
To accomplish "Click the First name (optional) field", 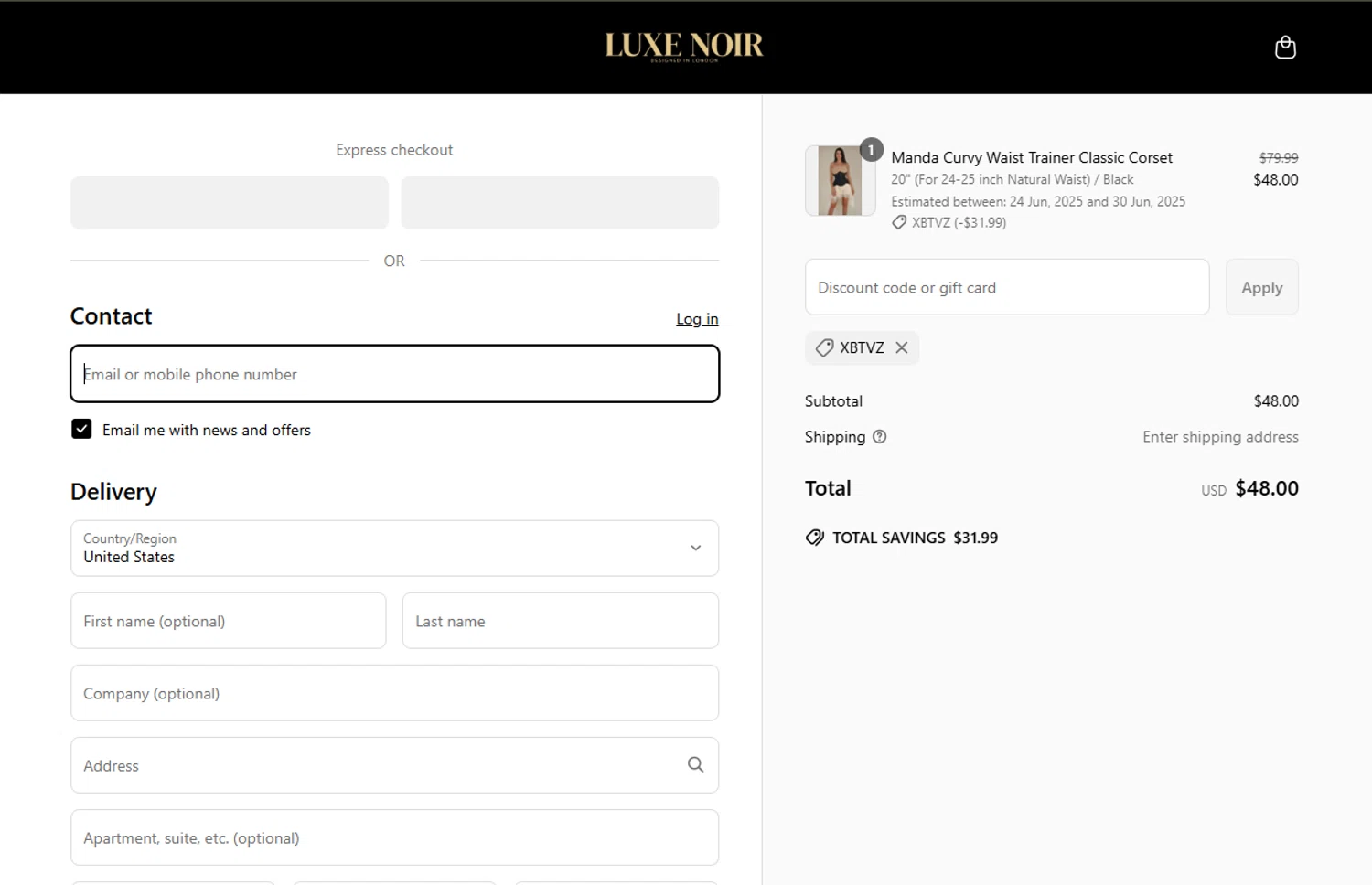I will 229,621.
